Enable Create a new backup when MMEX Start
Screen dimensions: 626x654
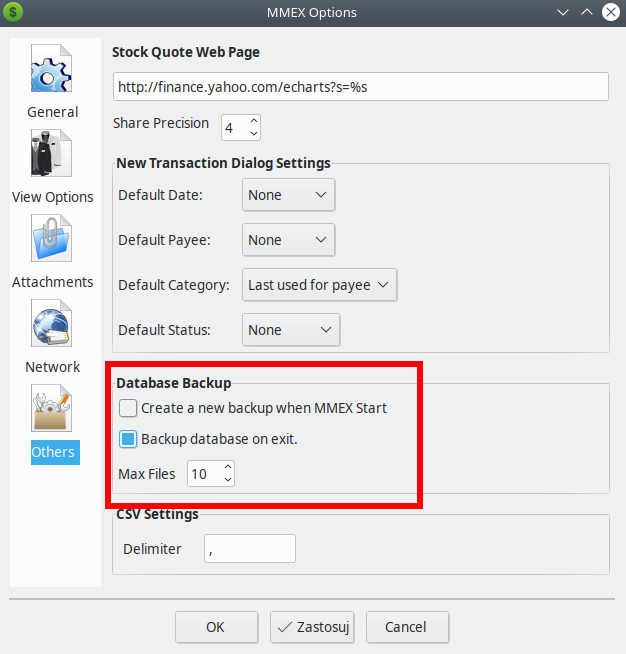(x=128, y=408)
